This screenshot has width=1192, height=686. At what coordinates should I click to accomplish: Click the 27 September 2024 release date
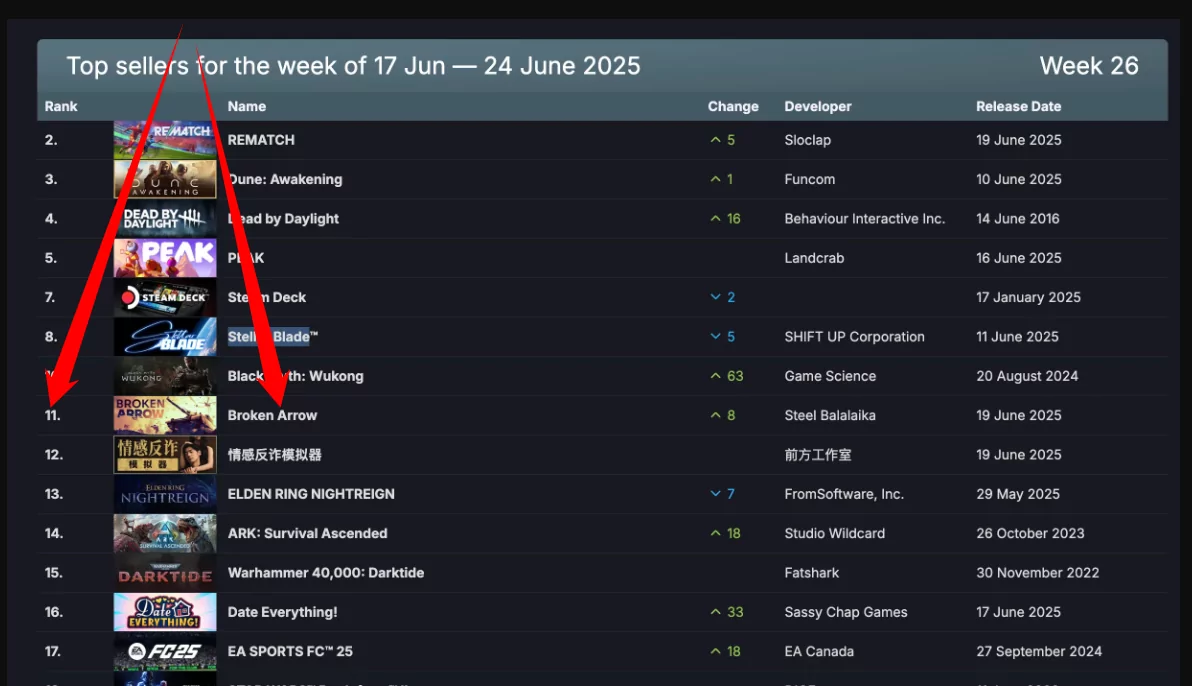click(x=1039, y=652)
